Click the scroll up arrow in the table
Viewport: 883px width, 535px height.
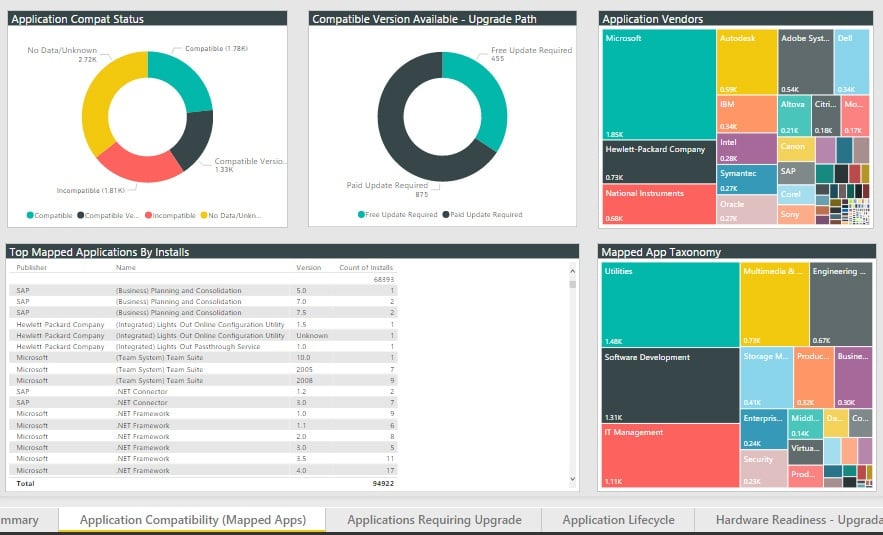pyautogui.click(x=573, y=271)
